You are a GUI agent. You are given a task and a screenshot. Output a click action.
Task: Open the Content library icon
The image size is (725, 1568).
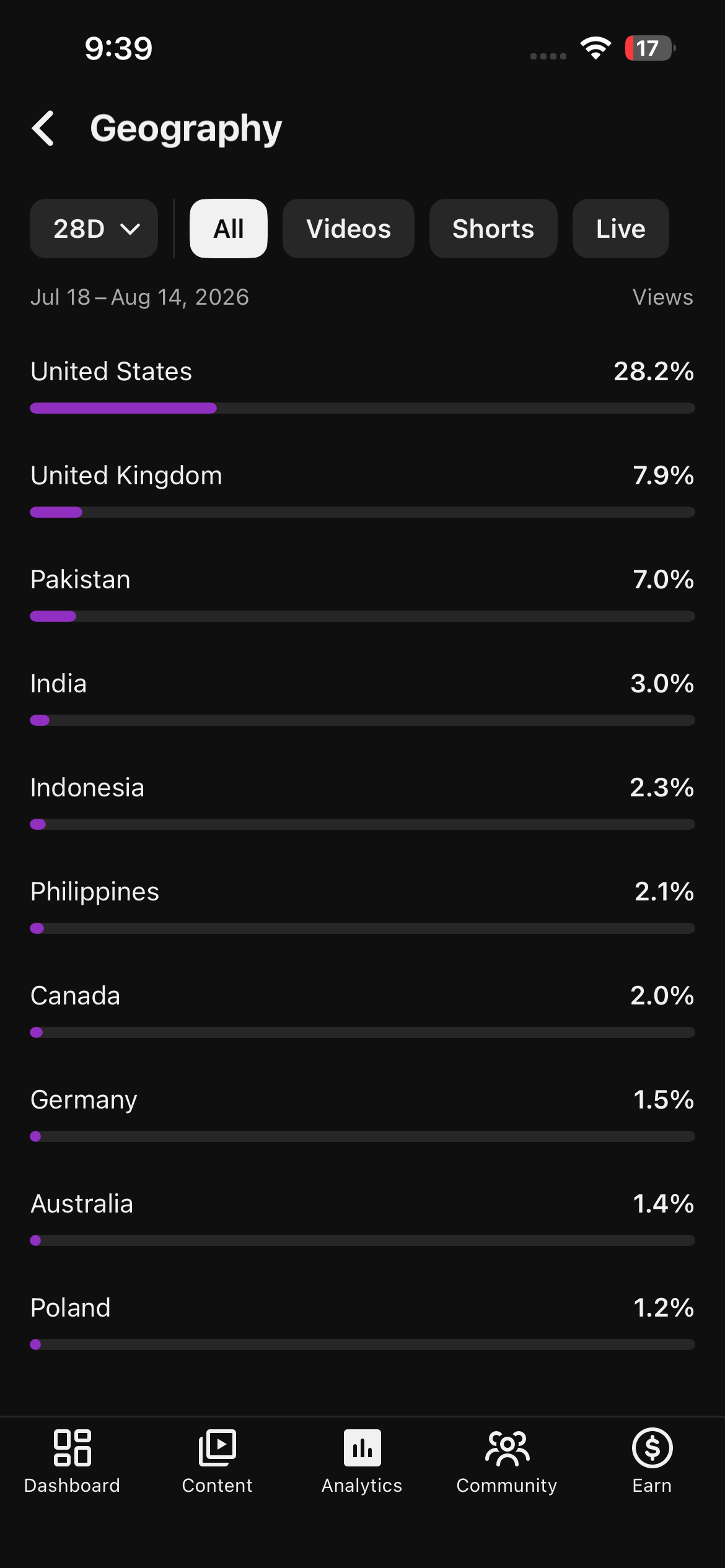click(217, 1448)
